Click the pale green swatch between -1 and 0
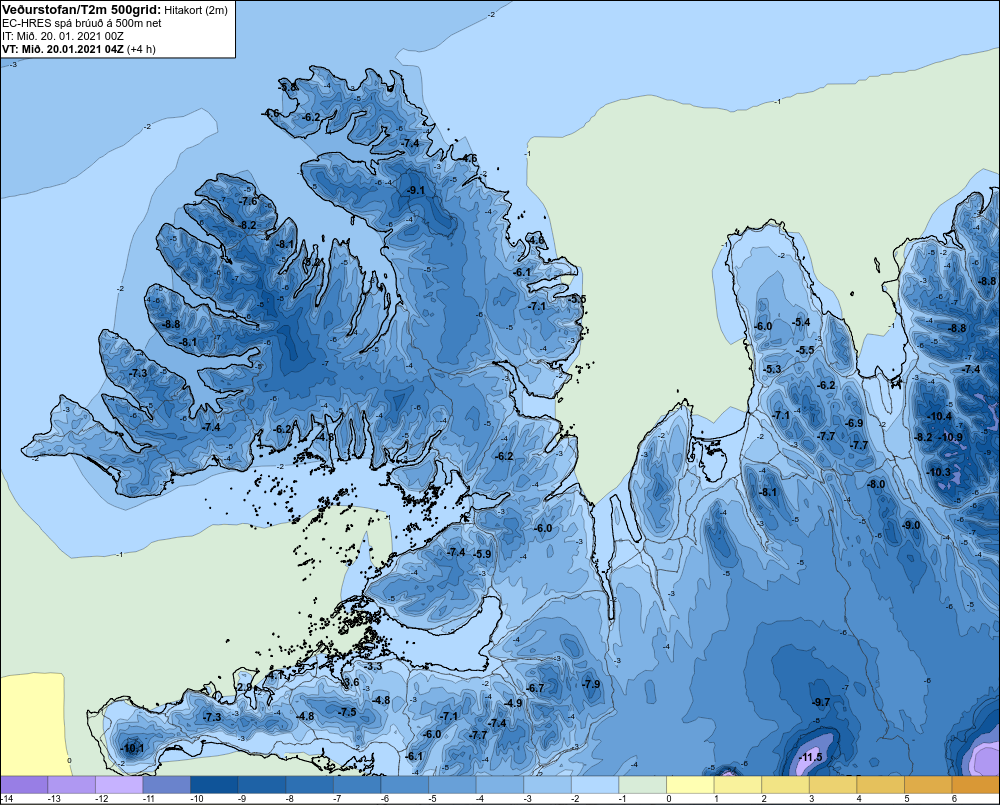Viewport: 1000px width, 805px height. tap(643, 785)
